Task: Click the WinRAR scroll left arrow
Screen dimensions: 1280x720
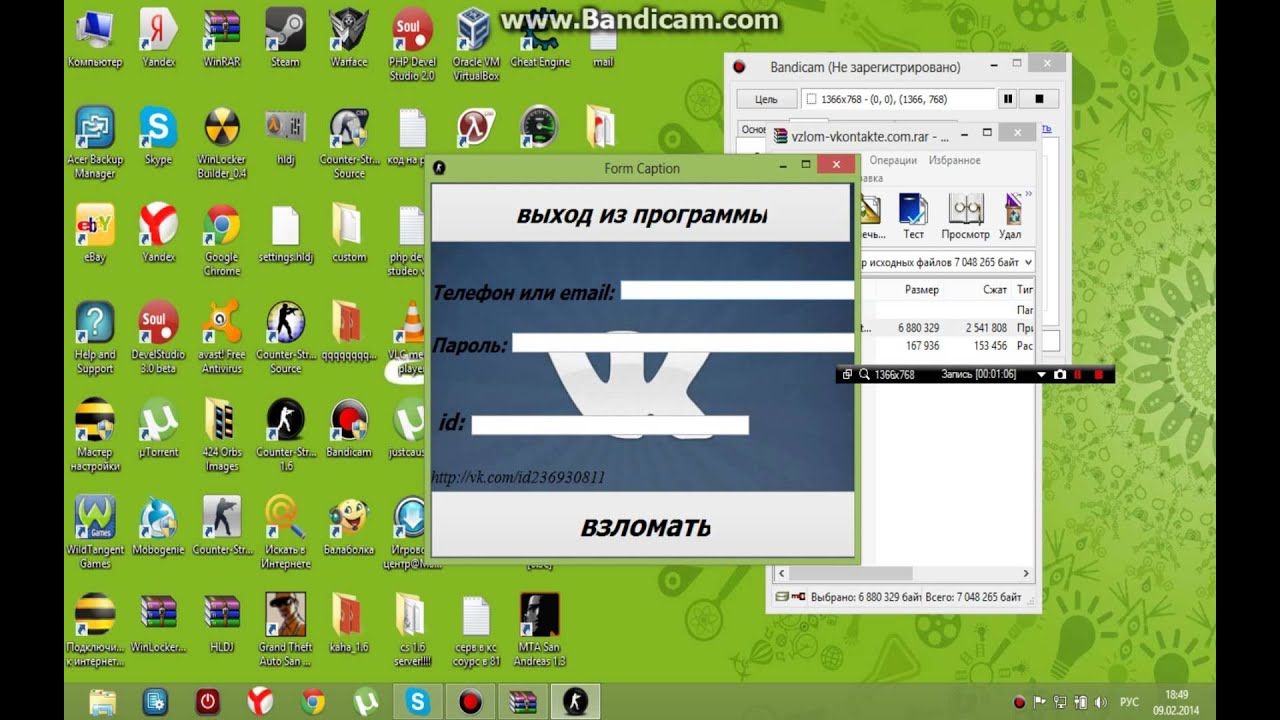Action: tap(782, 574)
